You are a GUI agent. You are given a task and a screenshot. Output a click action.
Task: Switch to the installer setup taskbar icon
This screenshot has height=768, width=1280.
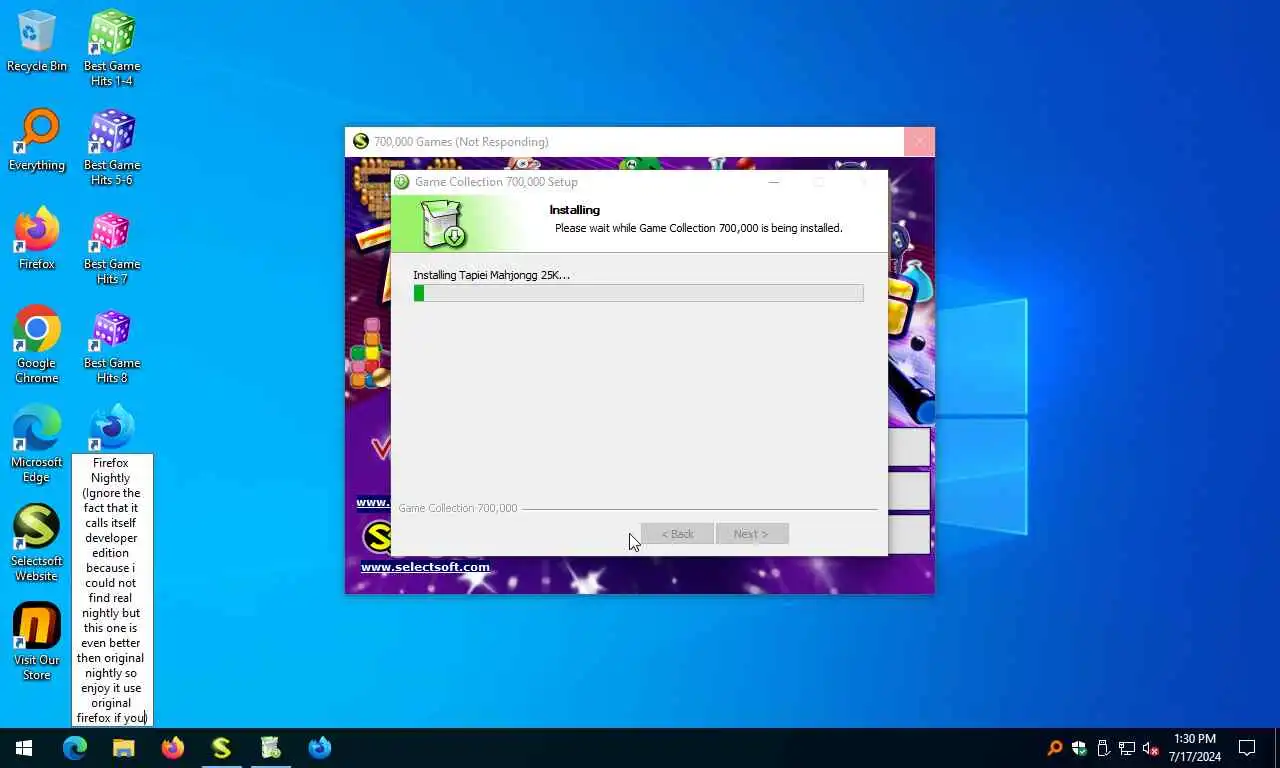tap(270, 748)
